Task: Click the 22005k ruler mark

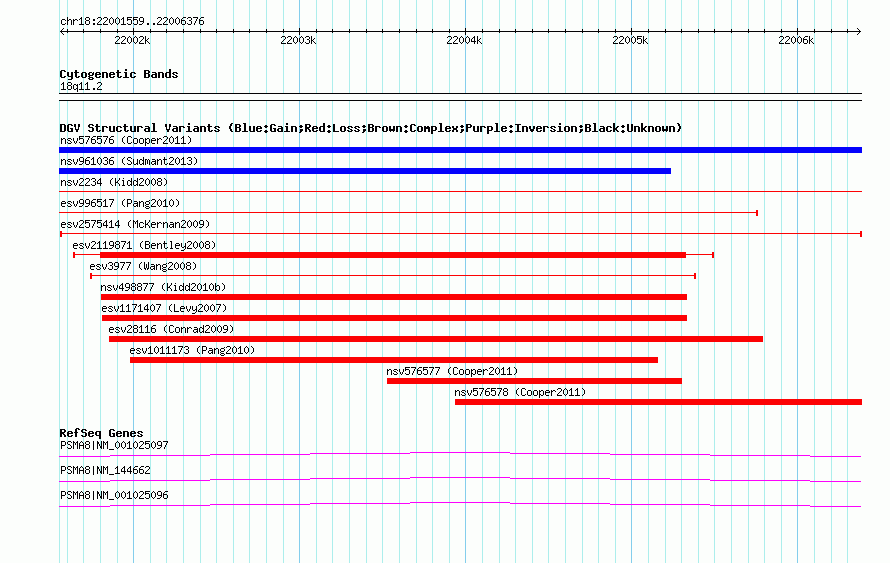Action: point(630,40)
